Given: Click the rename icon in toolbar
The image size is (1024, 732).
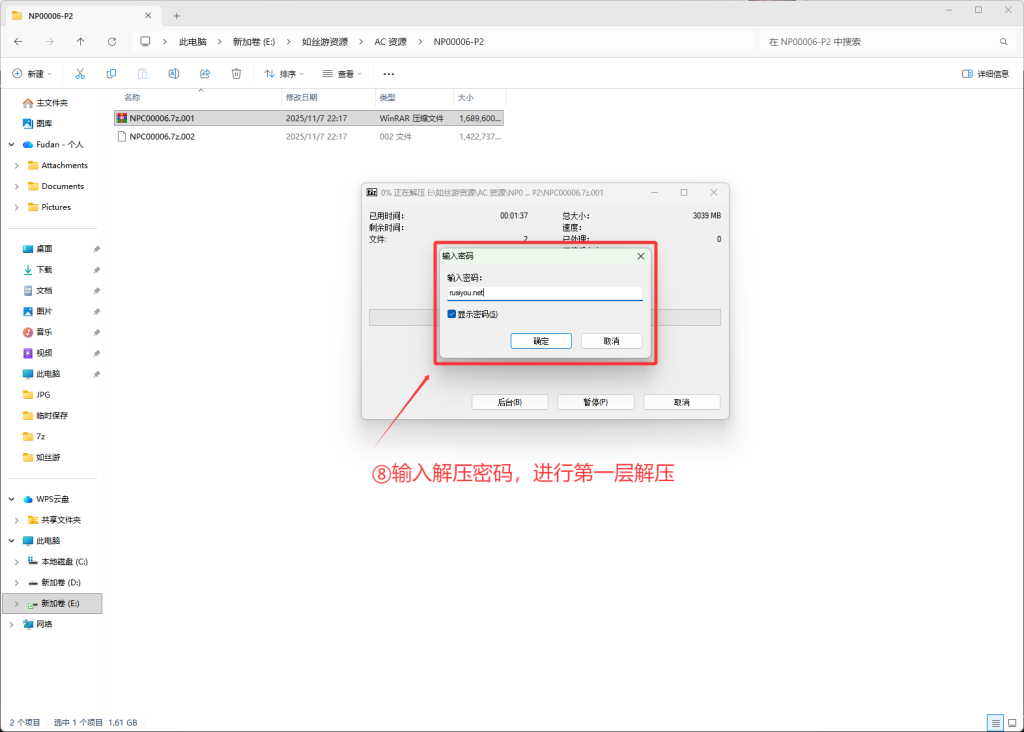Looking at the screenshot, I should tap(173, 74).
